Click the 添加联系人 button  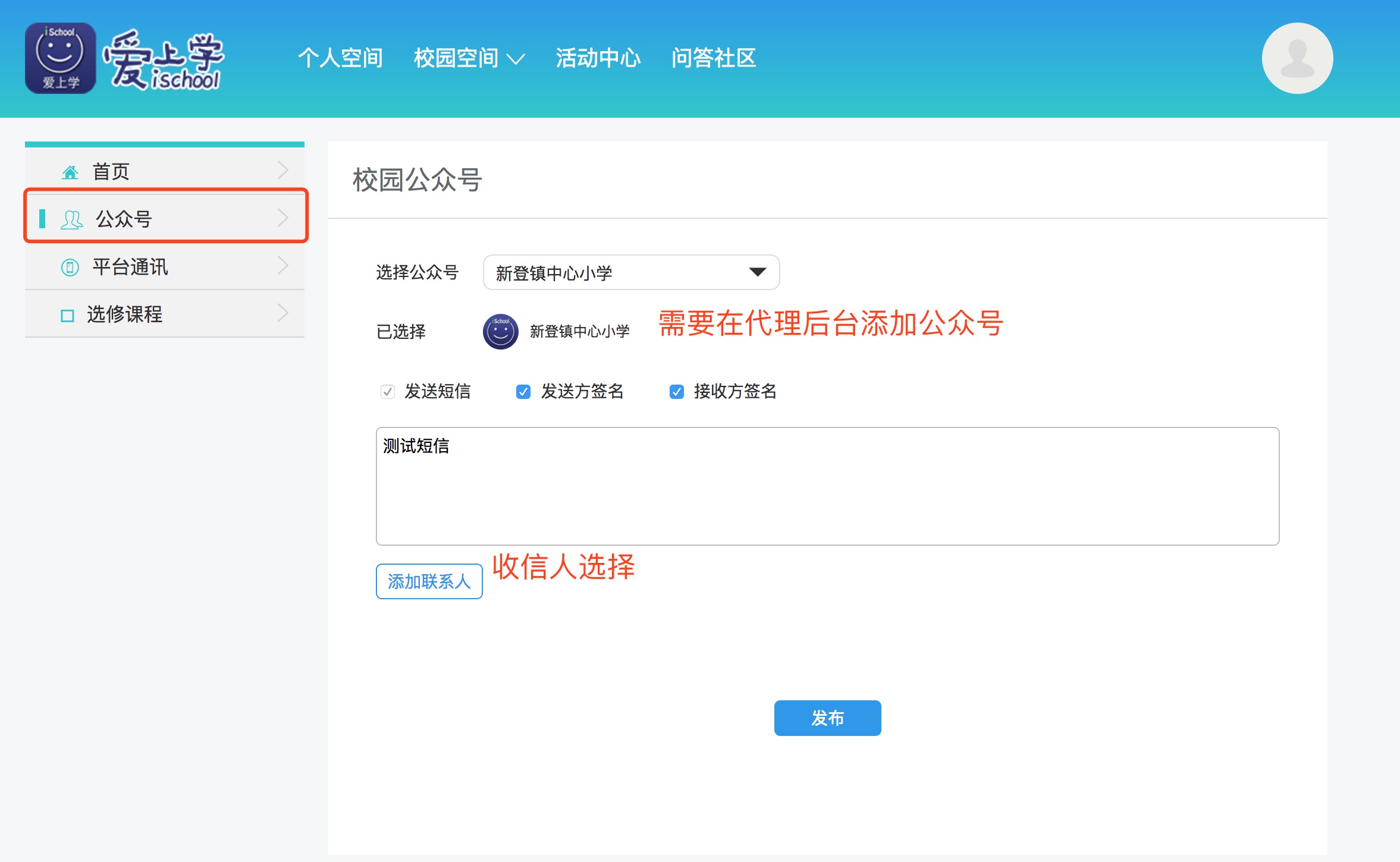click(x=429, y=581)
